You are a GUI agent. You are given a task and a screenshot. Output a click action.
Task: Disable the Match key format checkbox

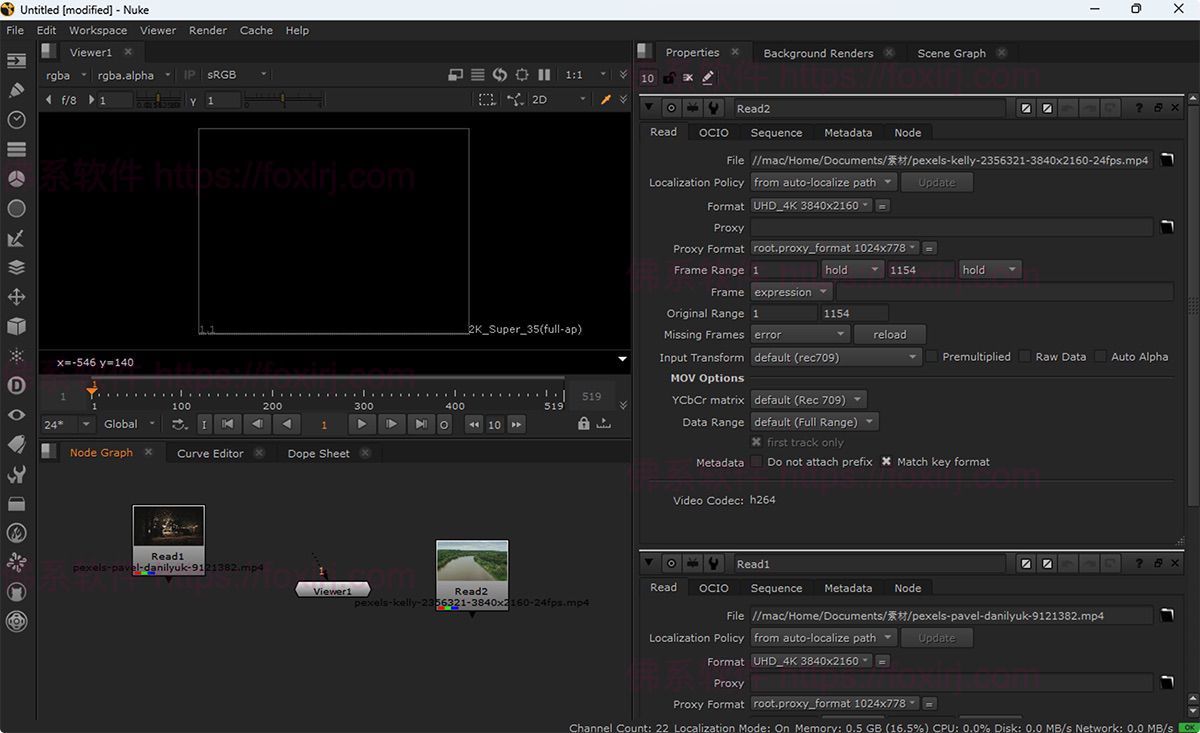coord(886,461)
